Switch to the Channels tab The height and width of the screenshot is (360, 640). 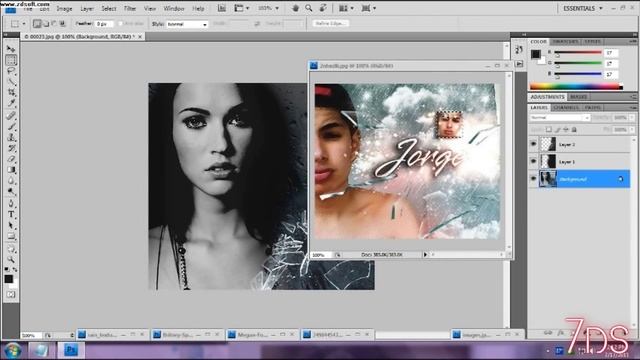coord(566,107)
